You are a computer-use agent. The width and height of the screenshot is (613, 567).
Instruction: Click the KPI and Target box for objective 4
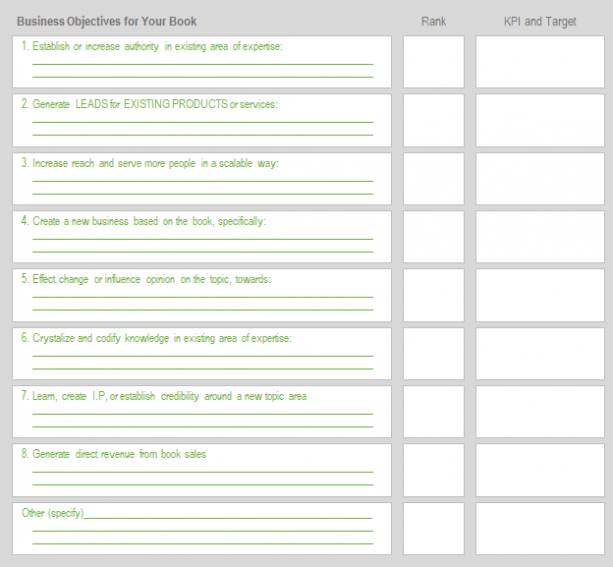(x=540, y=236)
